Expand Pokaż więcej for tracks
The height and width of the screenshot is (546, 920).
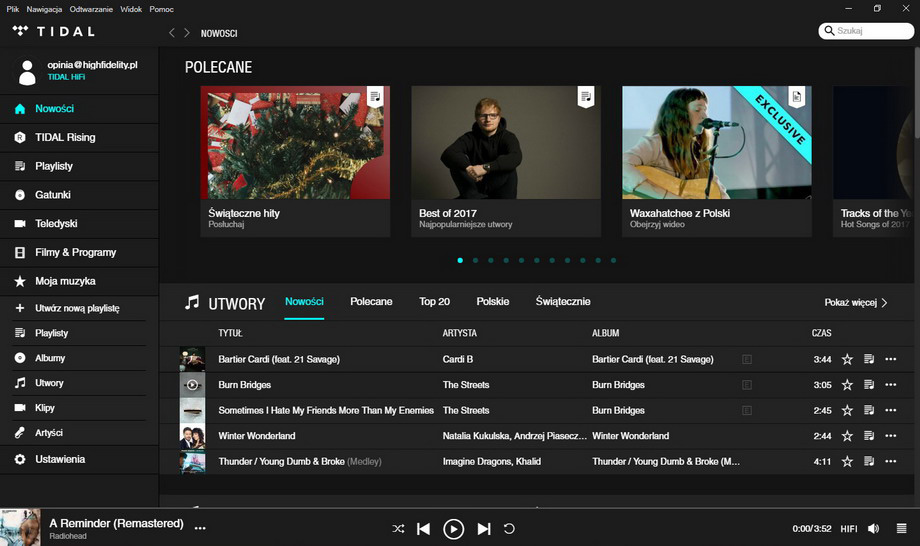855,303
